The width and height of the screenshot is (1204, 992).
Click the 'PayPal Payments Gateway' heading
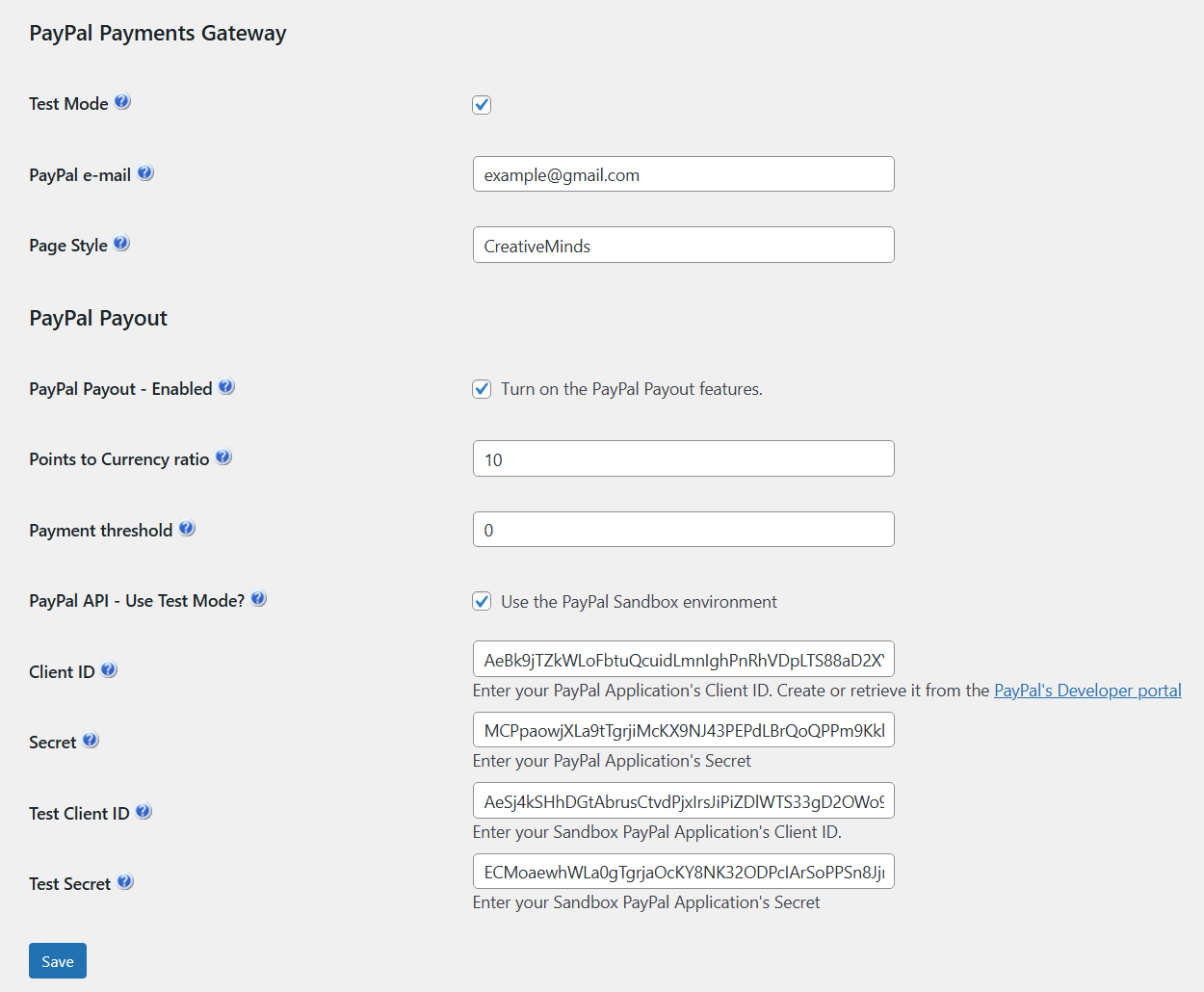pos(158,33)
